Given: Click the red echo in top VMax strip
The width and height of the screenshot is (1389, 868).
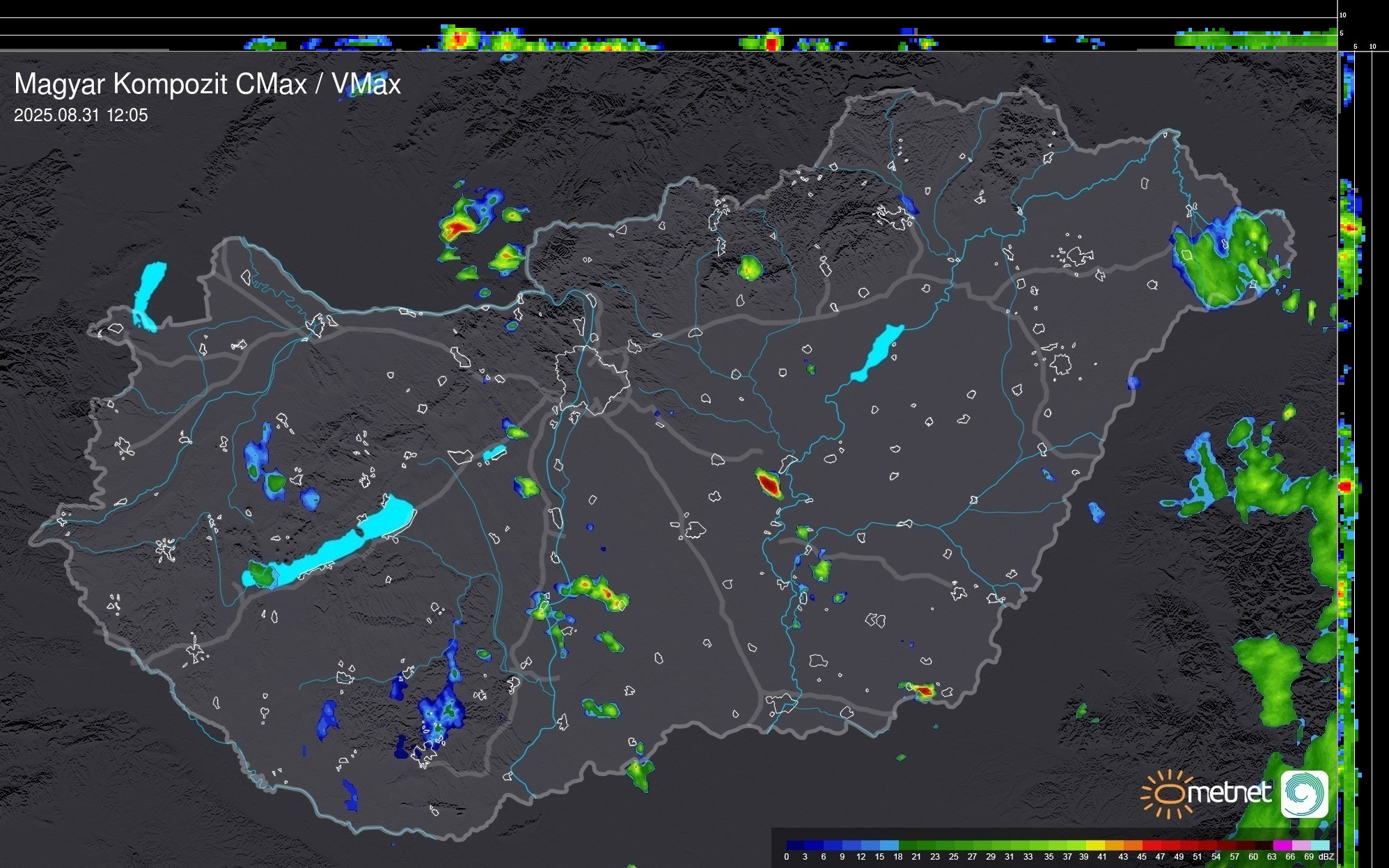Looking at the screenshot, I should coord(771,43).
